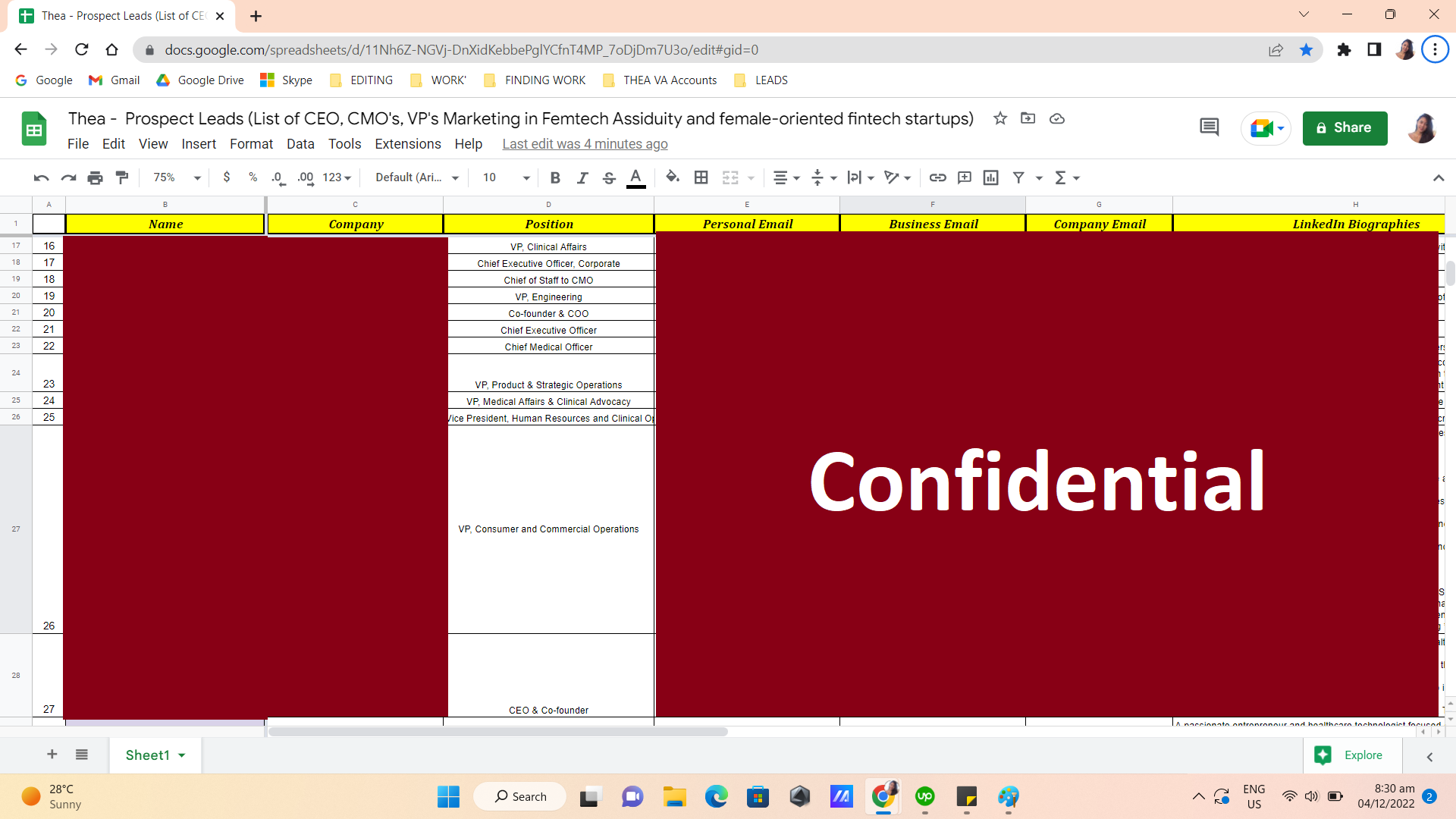This screenshot has width=1456, height=819.
Task: Toggle italic formatting
Action: [582, 177]
